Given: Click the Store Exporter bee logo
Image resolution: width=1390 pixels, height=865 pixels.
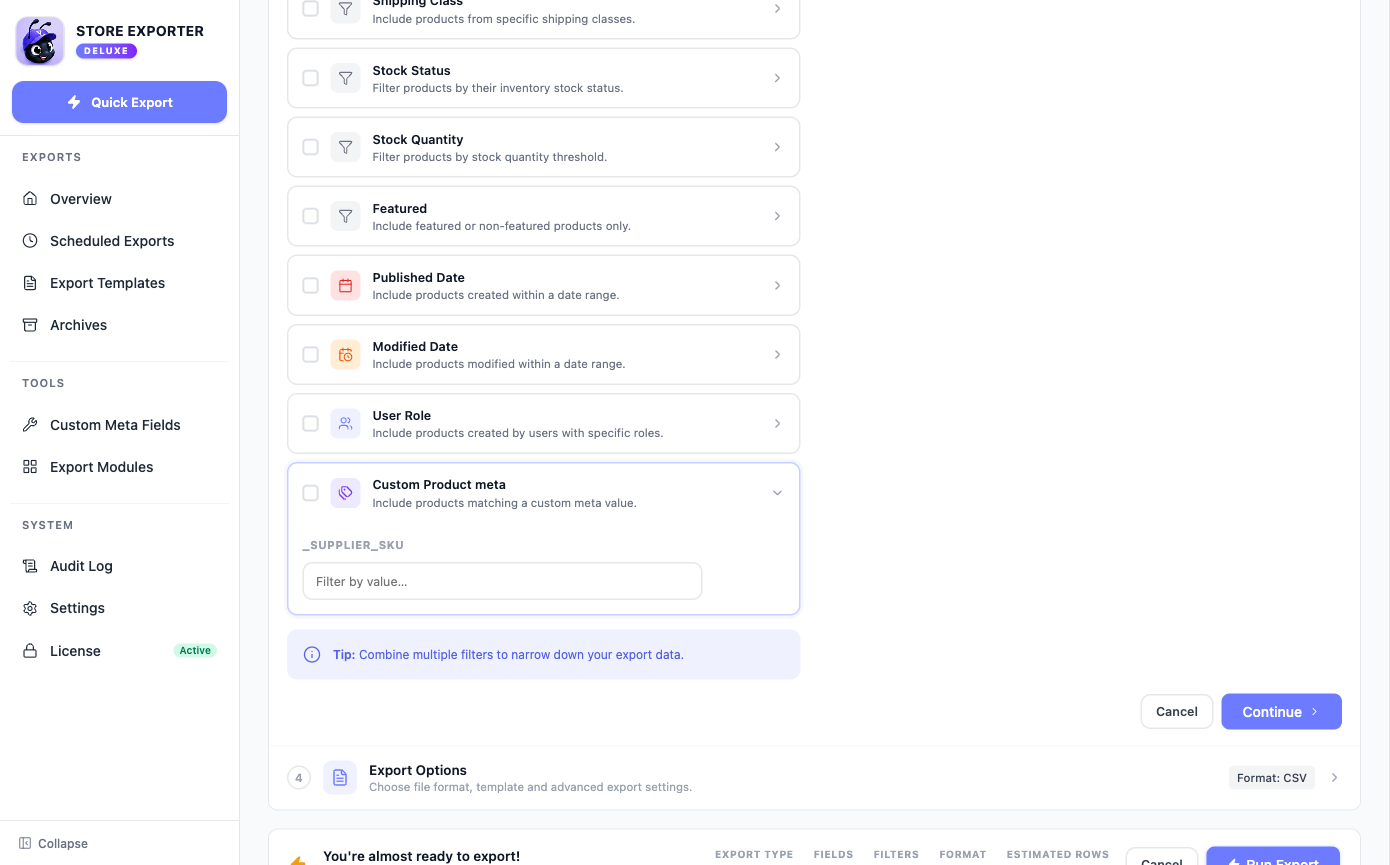Looking at the screenshot, I should coord(40,41).
